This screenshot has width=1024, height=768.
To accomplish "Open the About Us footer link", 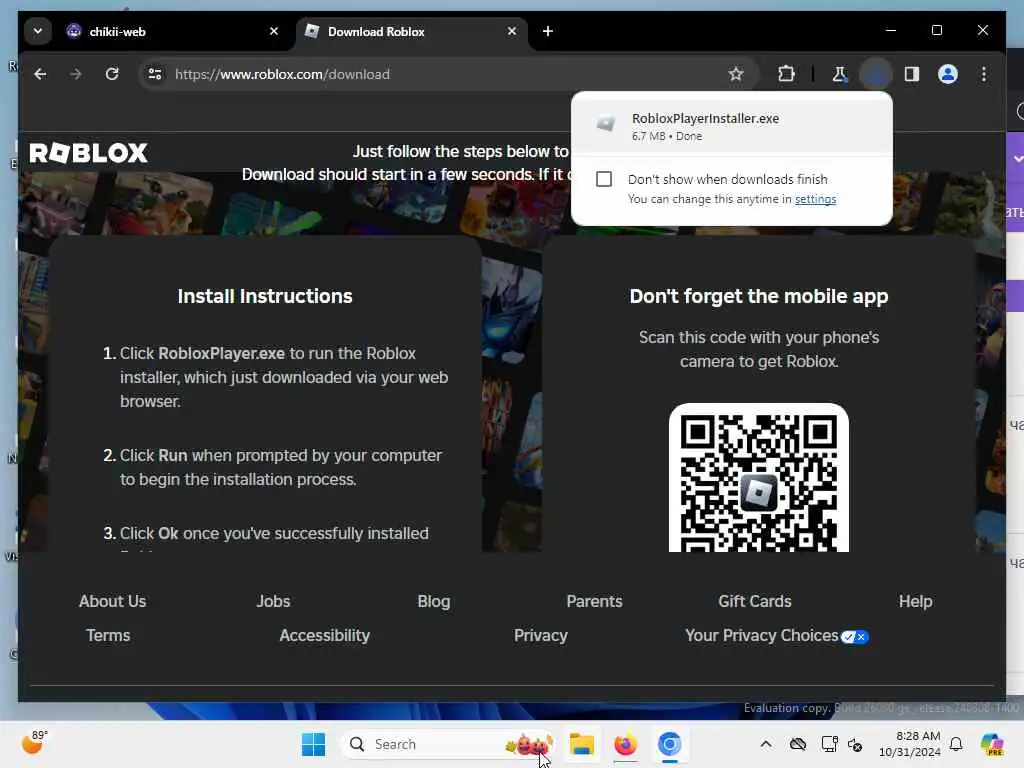I will tap(112, 601).
